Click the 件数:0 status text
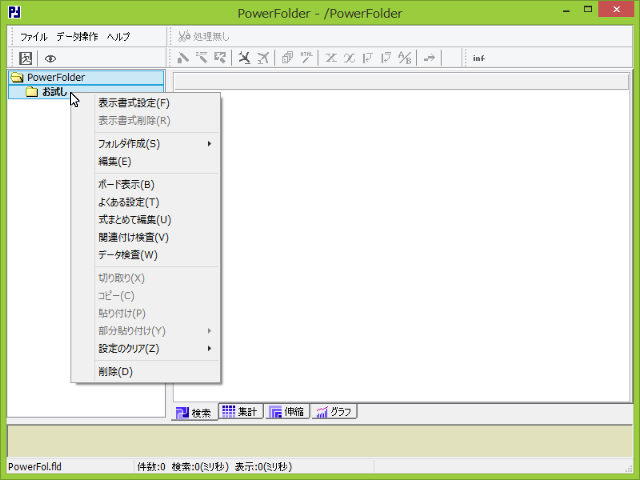The image size is (640, 480). (x=151, y=467)
